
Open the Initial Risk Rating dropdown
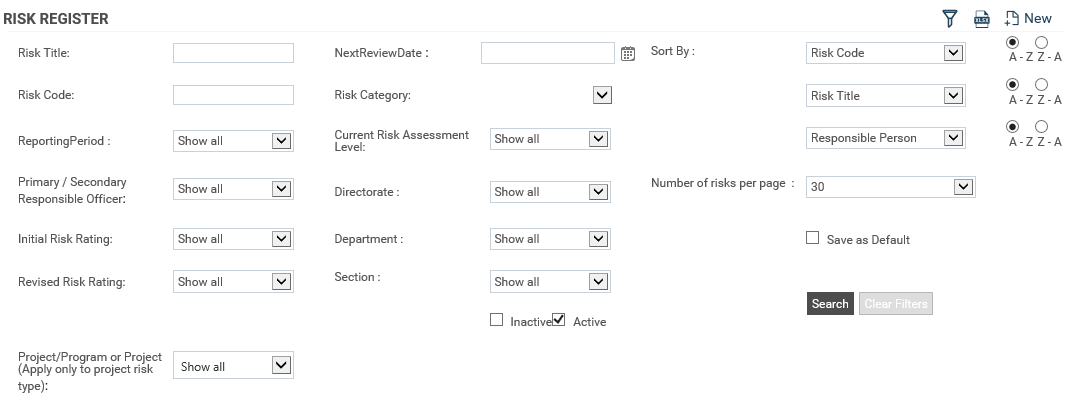pyautogui.click(x=233, y=239)
